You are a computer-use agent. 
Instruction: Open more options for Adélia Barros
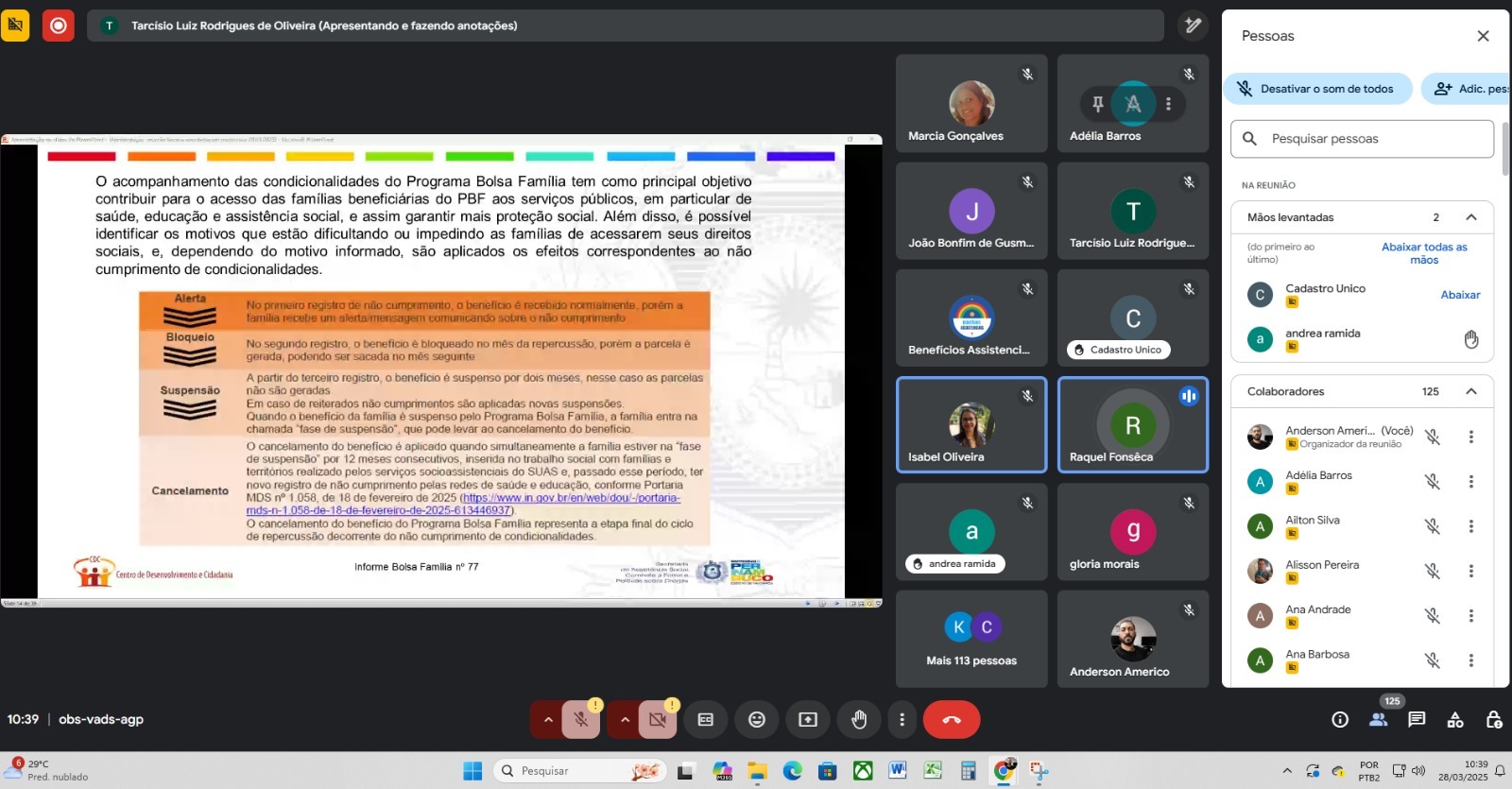(x=1470, y=482)
